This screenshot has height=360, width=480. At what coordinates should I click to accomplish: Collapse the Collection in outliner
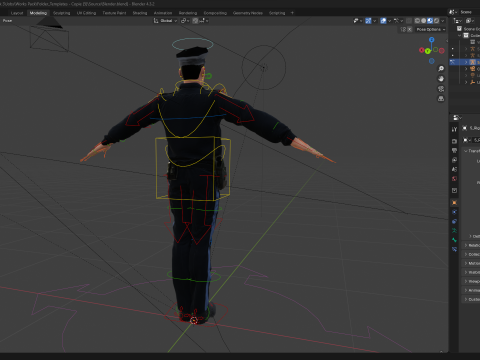tap(460, 35)
